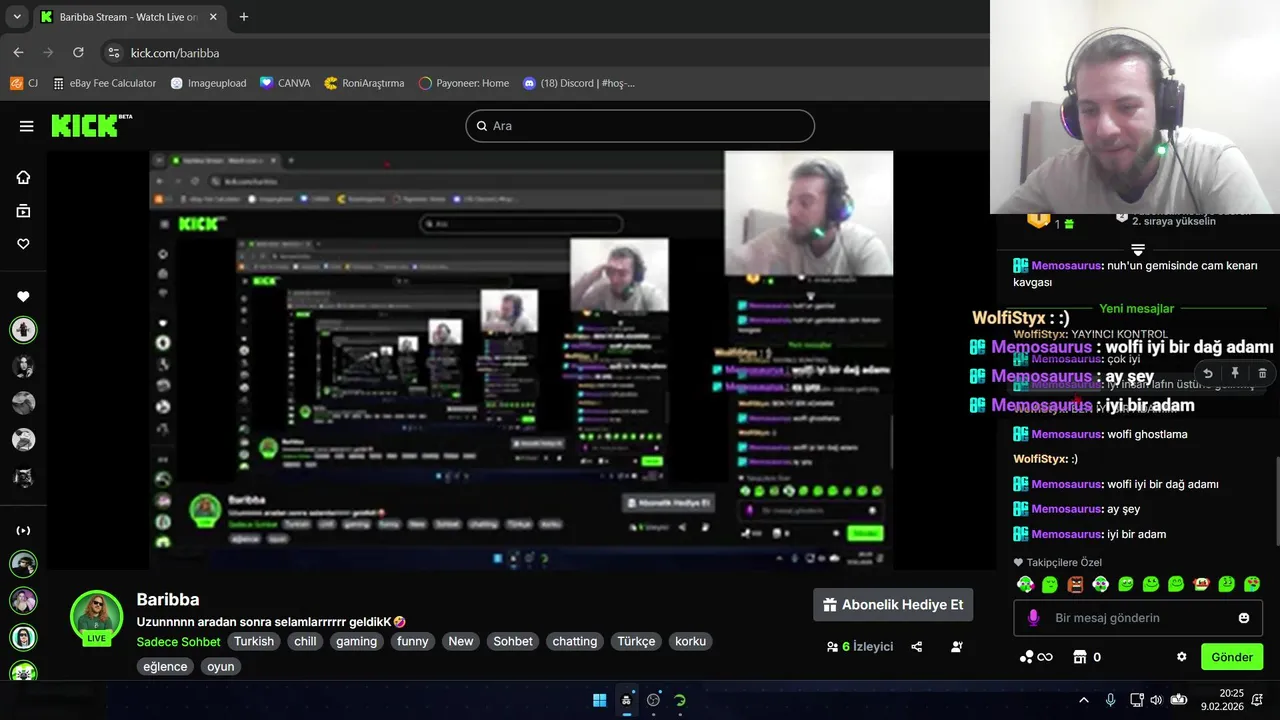Select the korku tag
The image size is (1280, 720).
click(690, 642)
